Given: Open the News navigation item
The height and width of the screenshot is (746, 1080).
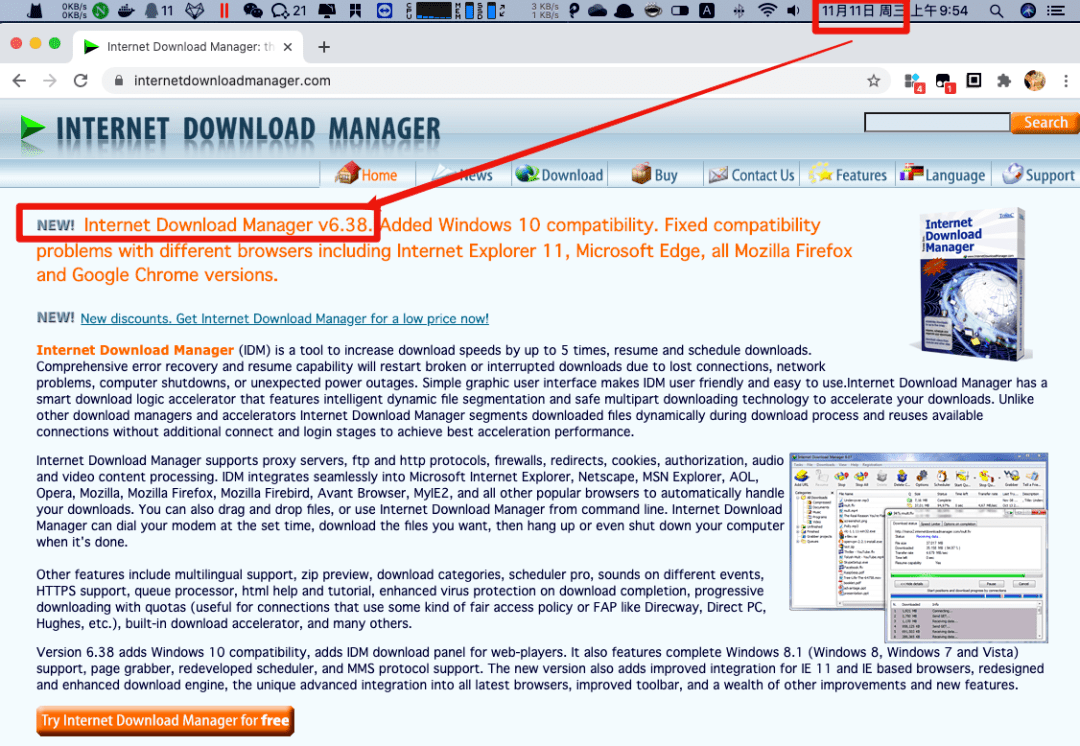Looking at the screenshot, I should click(x=463, y=174).
